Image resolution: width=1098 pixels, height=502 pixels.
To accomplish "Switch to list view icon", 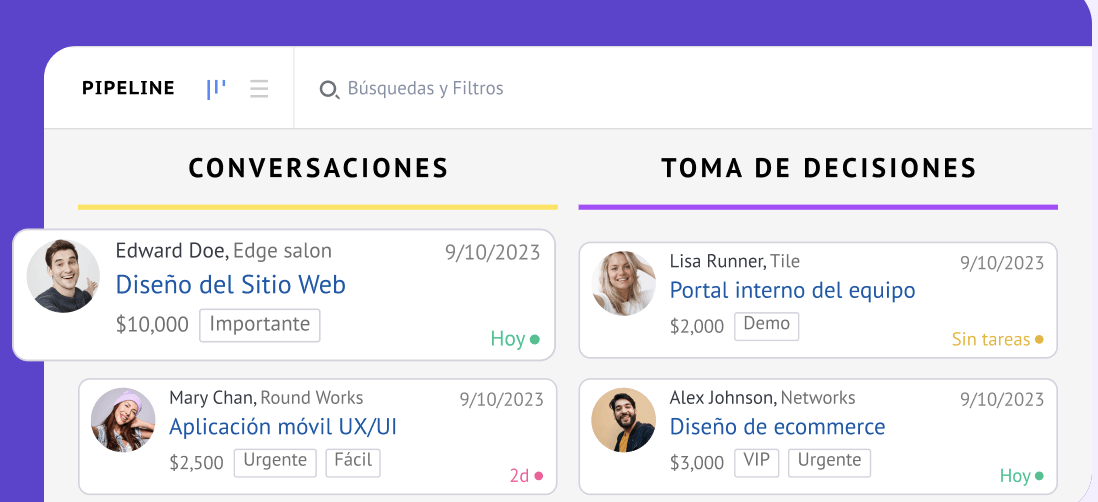I will [x=259, y=89].
